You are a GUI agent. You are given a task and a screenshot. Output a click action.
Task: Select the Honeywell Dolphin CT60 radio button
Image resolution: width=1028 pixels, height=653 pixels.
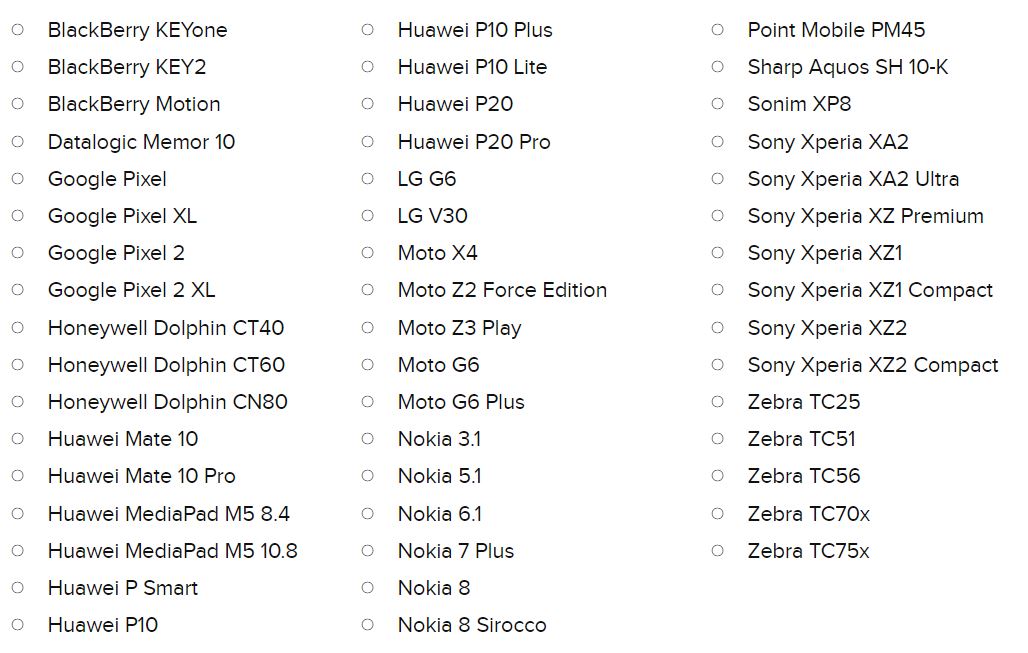click(18, 365)
